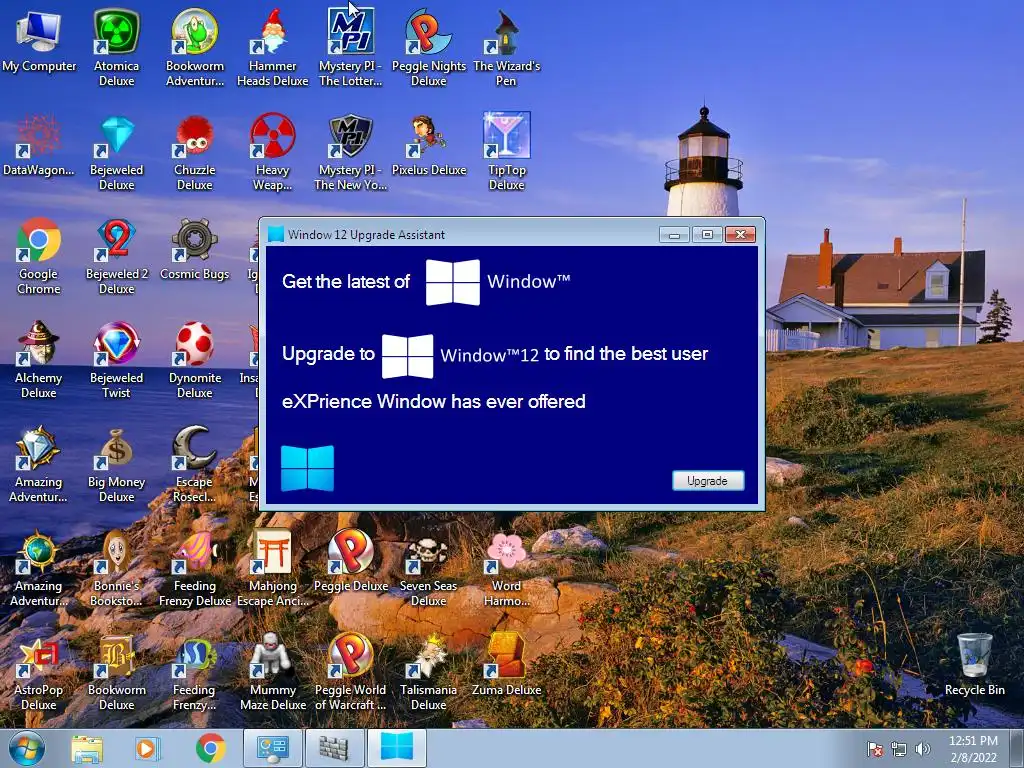Select Big Money Deluxe icon

(116, 464)
